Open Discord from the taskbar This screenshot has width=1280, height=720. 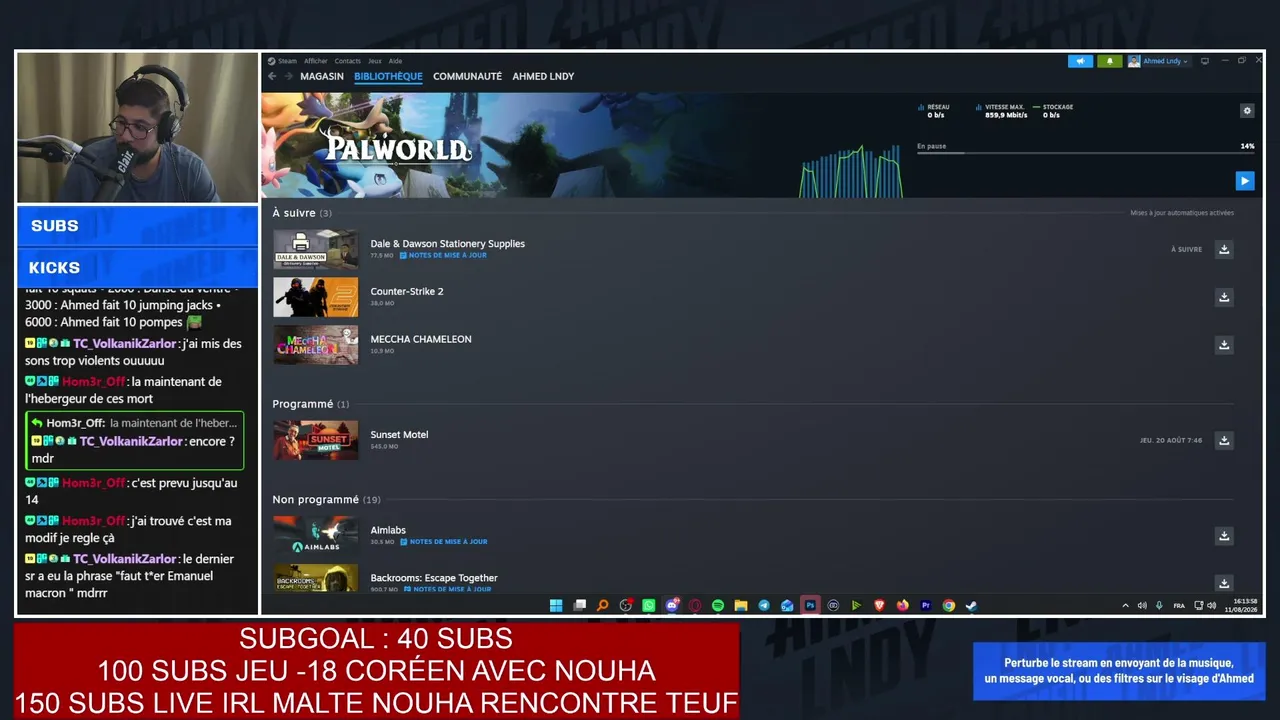(x=672, y=605)
